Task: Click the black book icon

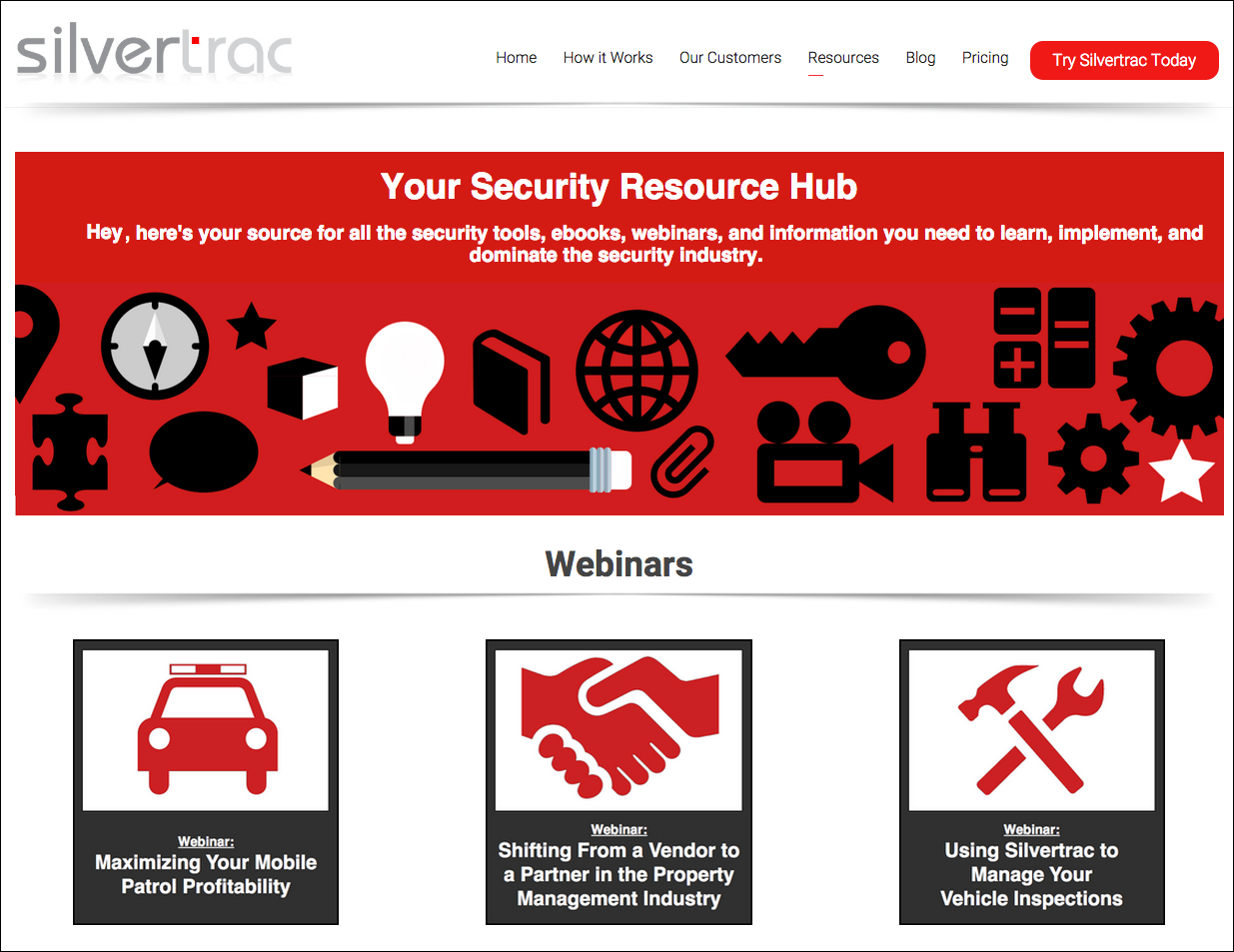Action: pos(511,382)
